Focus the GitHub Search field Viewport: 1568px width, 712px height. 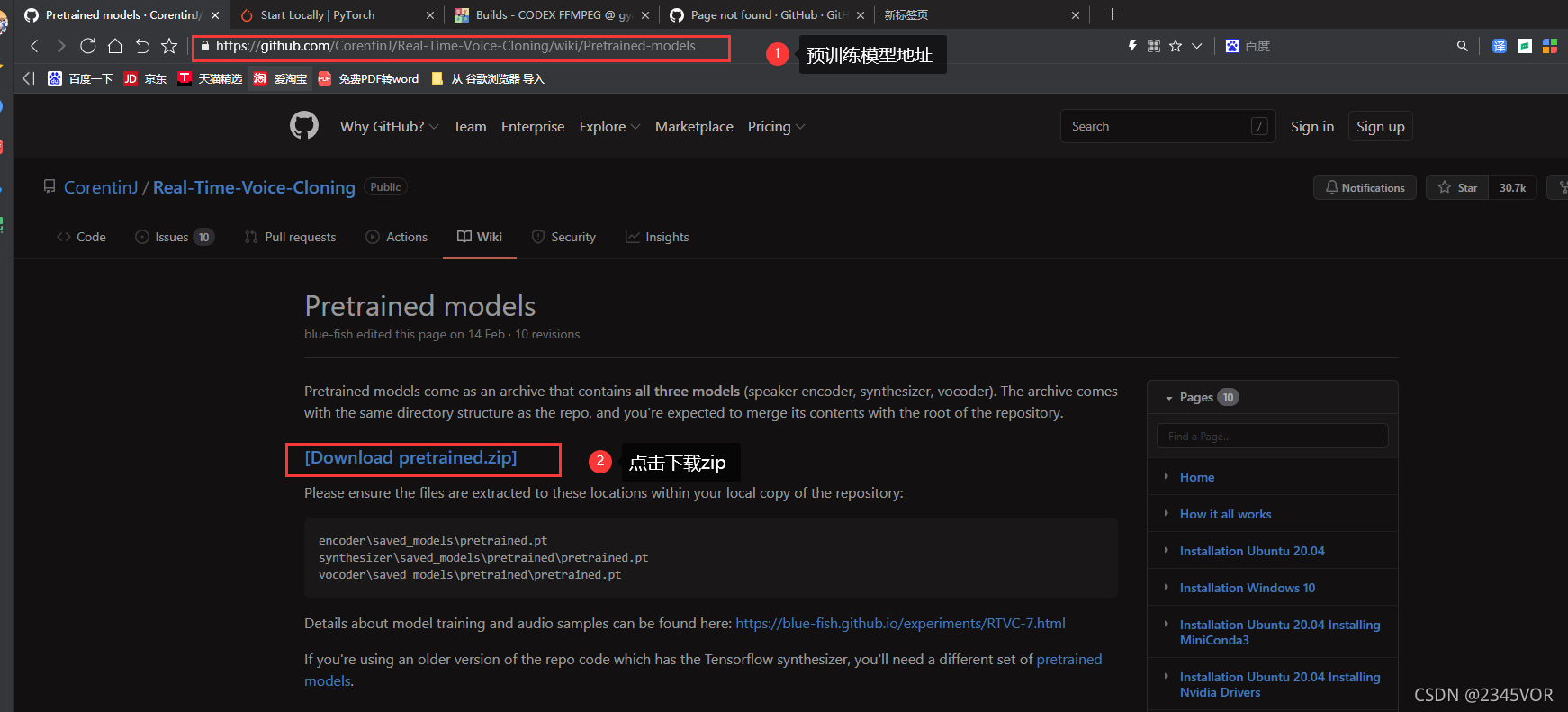pyautogui.click(x=1167, y=126)
